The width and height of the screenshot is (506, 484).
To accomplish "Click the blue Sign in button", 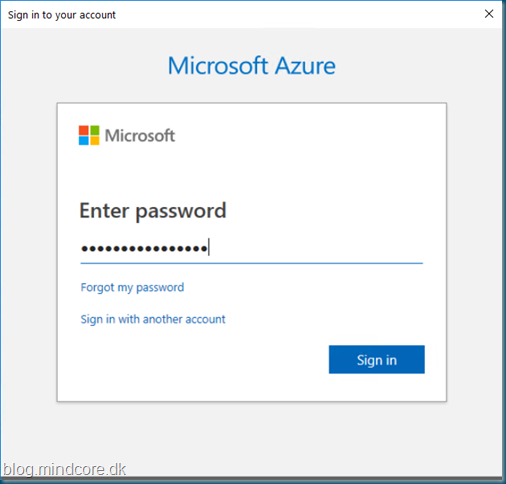I will point(377,360).
